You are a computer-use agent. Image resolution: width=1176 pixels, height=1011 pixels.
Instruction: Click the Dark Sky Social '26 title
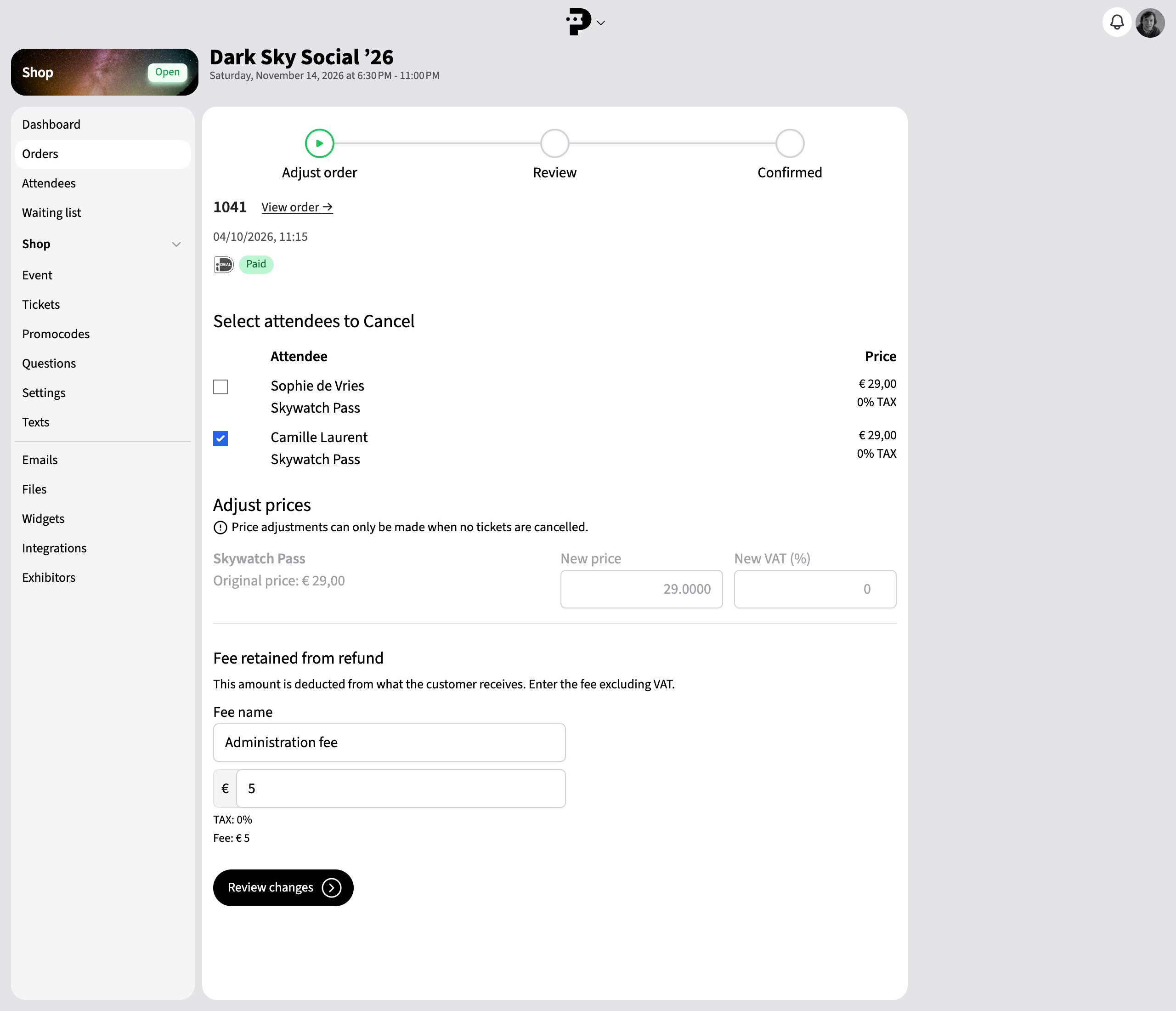(301, 57)
